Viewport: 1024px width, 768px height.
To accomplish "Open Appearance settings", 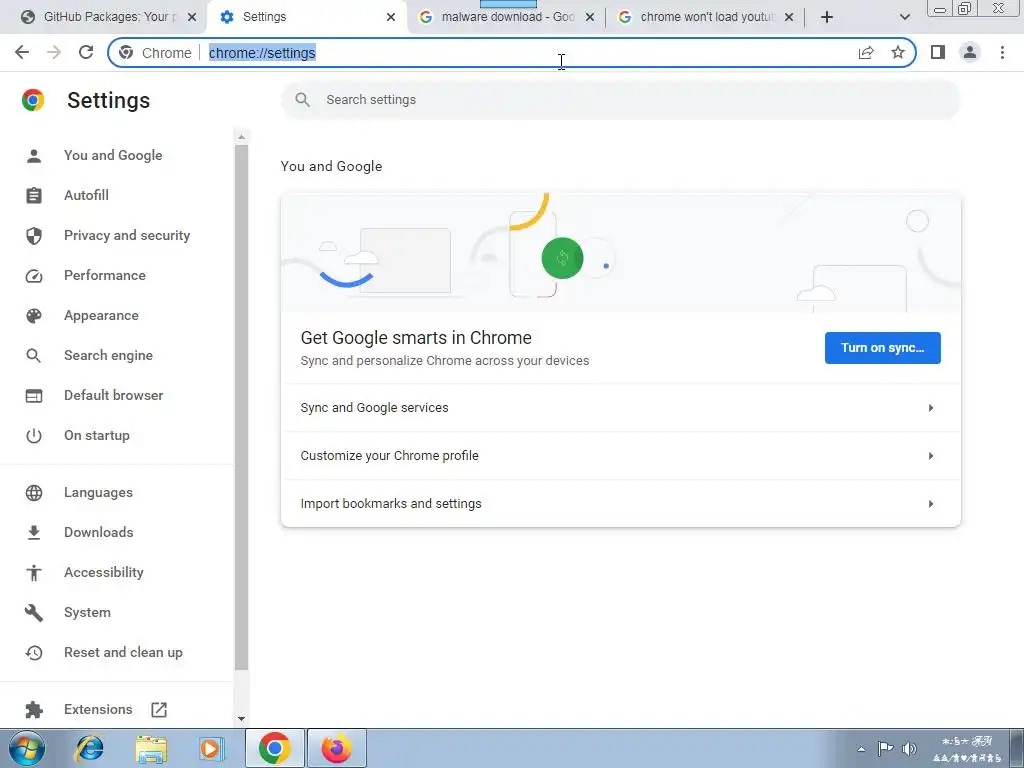I will point(101,315).
